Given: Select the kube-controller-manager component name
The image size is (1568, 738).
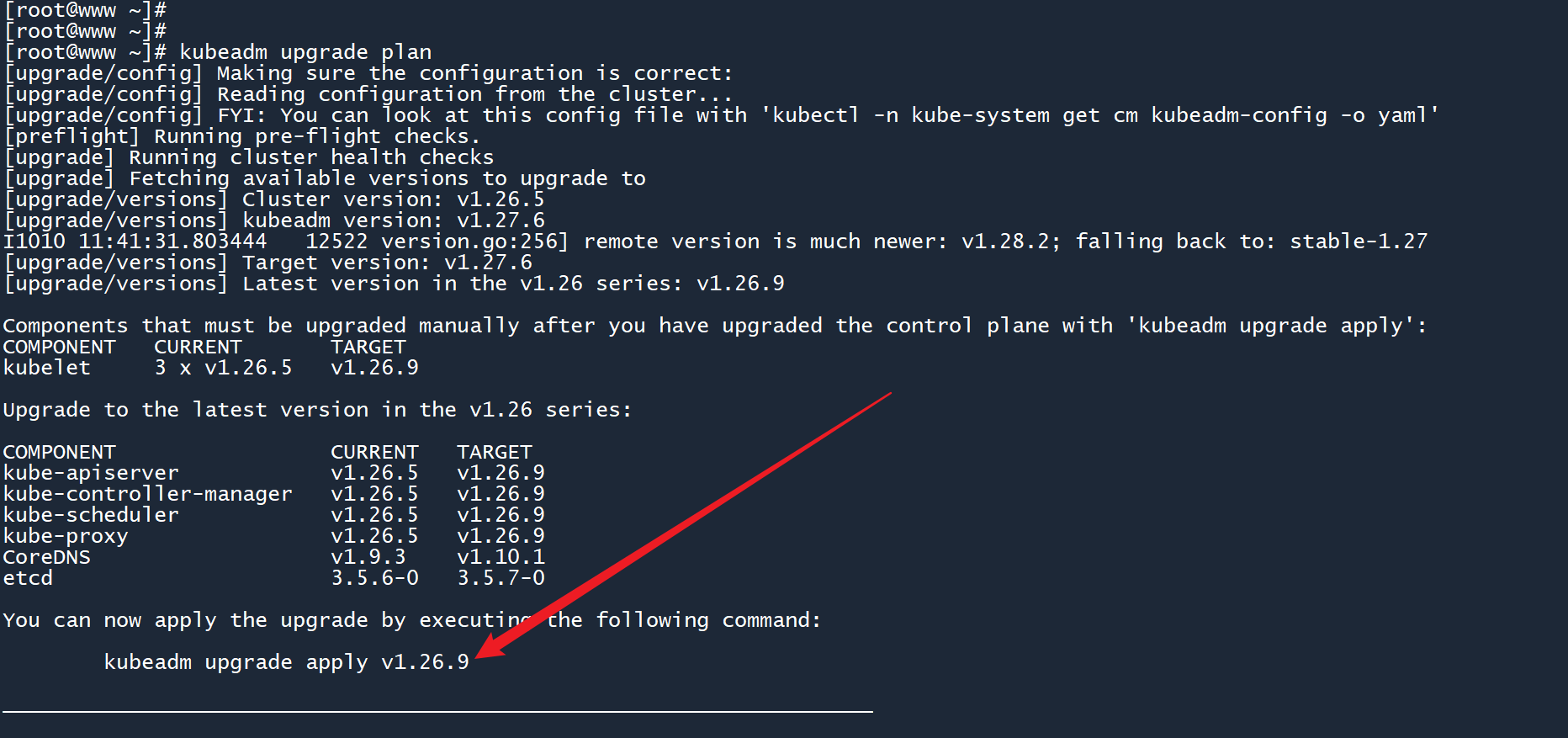Looking at the screenshot, I should pos(147,494).
